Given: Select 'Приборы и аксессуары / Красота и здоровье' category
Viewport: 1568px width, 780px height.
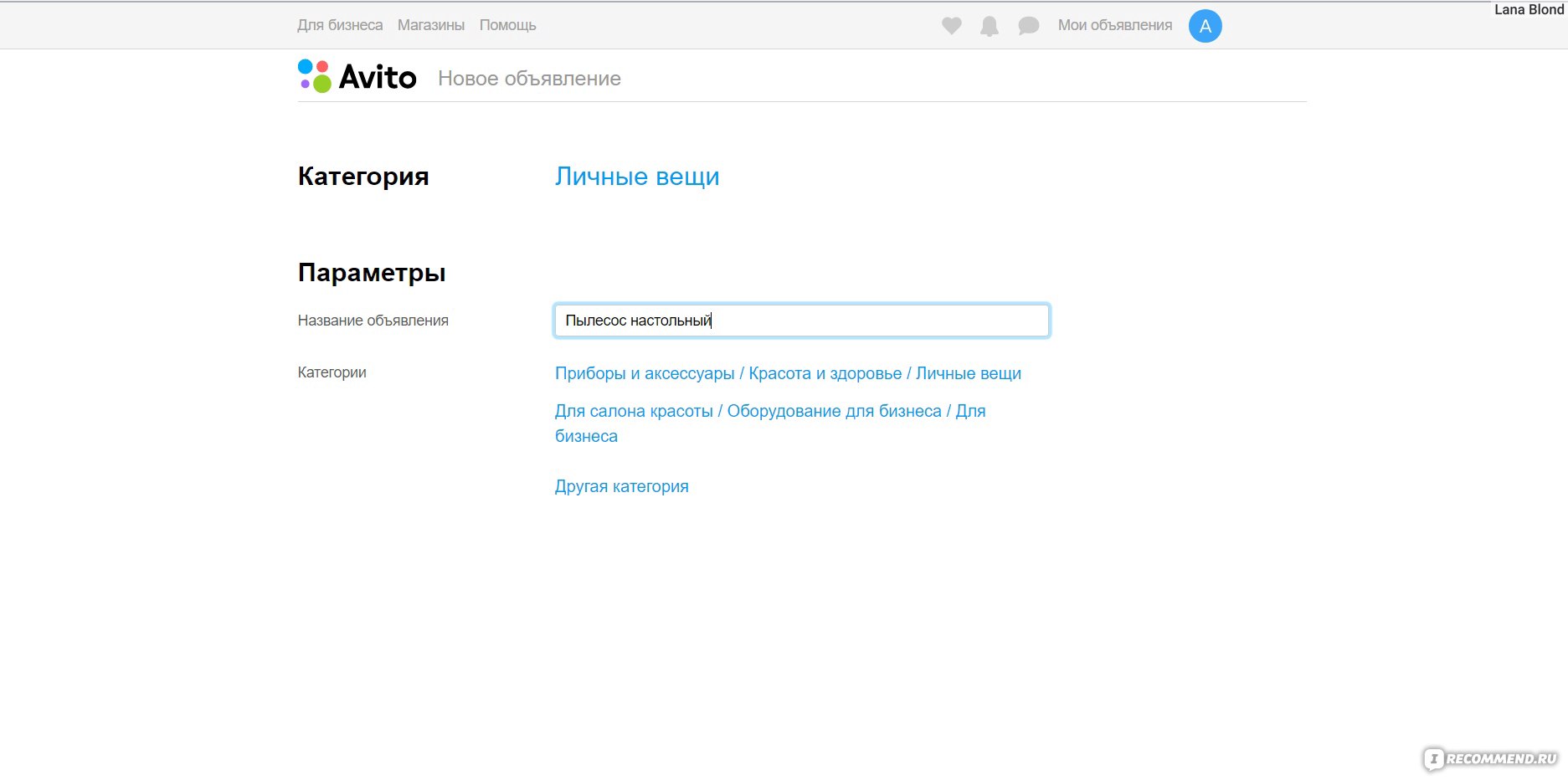Looking at the screenshot, I should [x=788, y=373].
